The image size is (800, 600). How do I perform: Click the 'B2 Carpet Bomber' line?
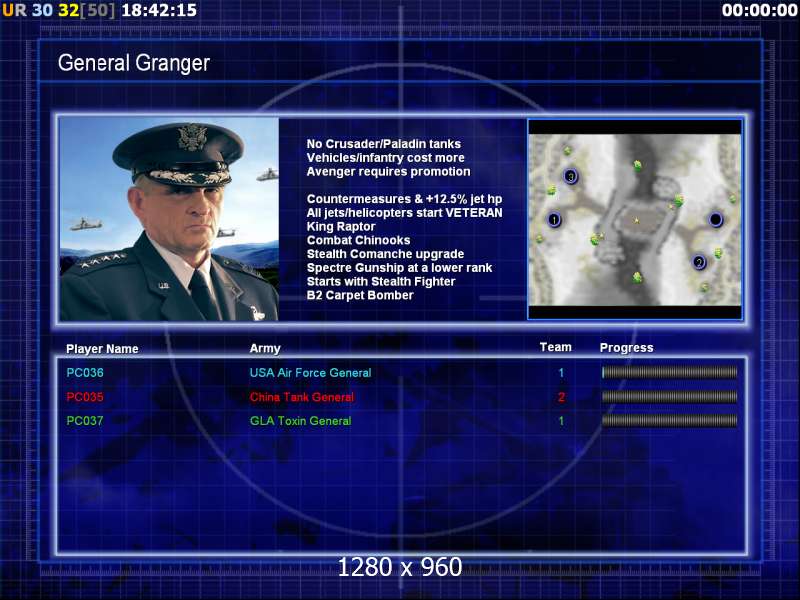[x=360, y=295]
